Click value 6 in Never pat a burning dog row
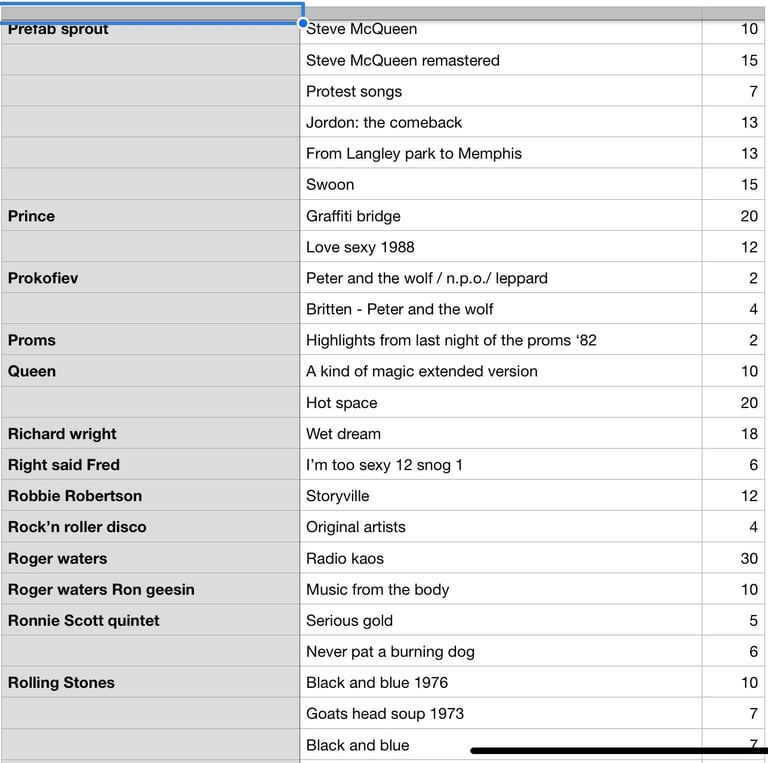The width and height of the screenshot is (768, 763). tap(733, 651)
